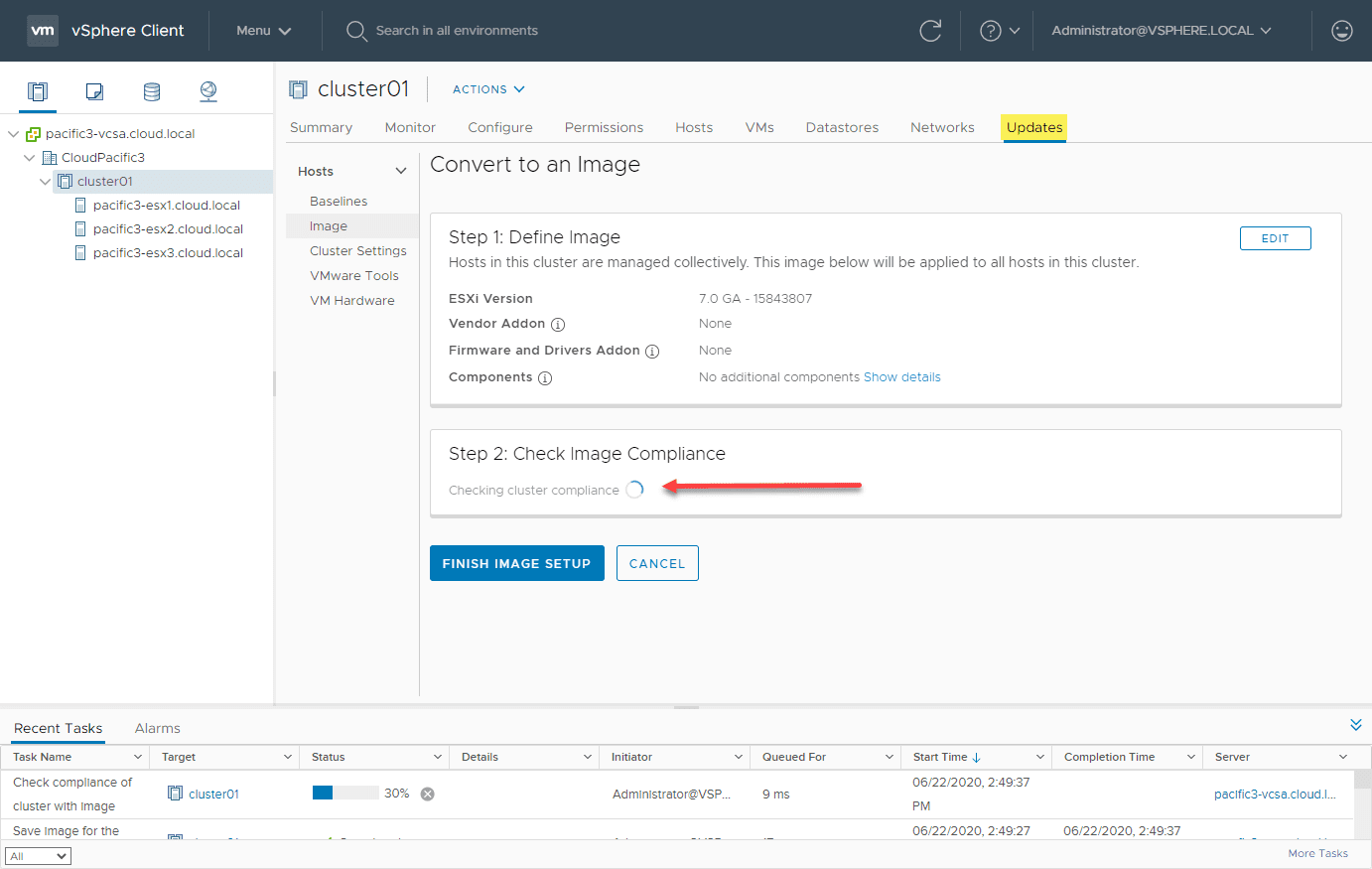Click the 30% compliance progress bar

coord(347,793)
